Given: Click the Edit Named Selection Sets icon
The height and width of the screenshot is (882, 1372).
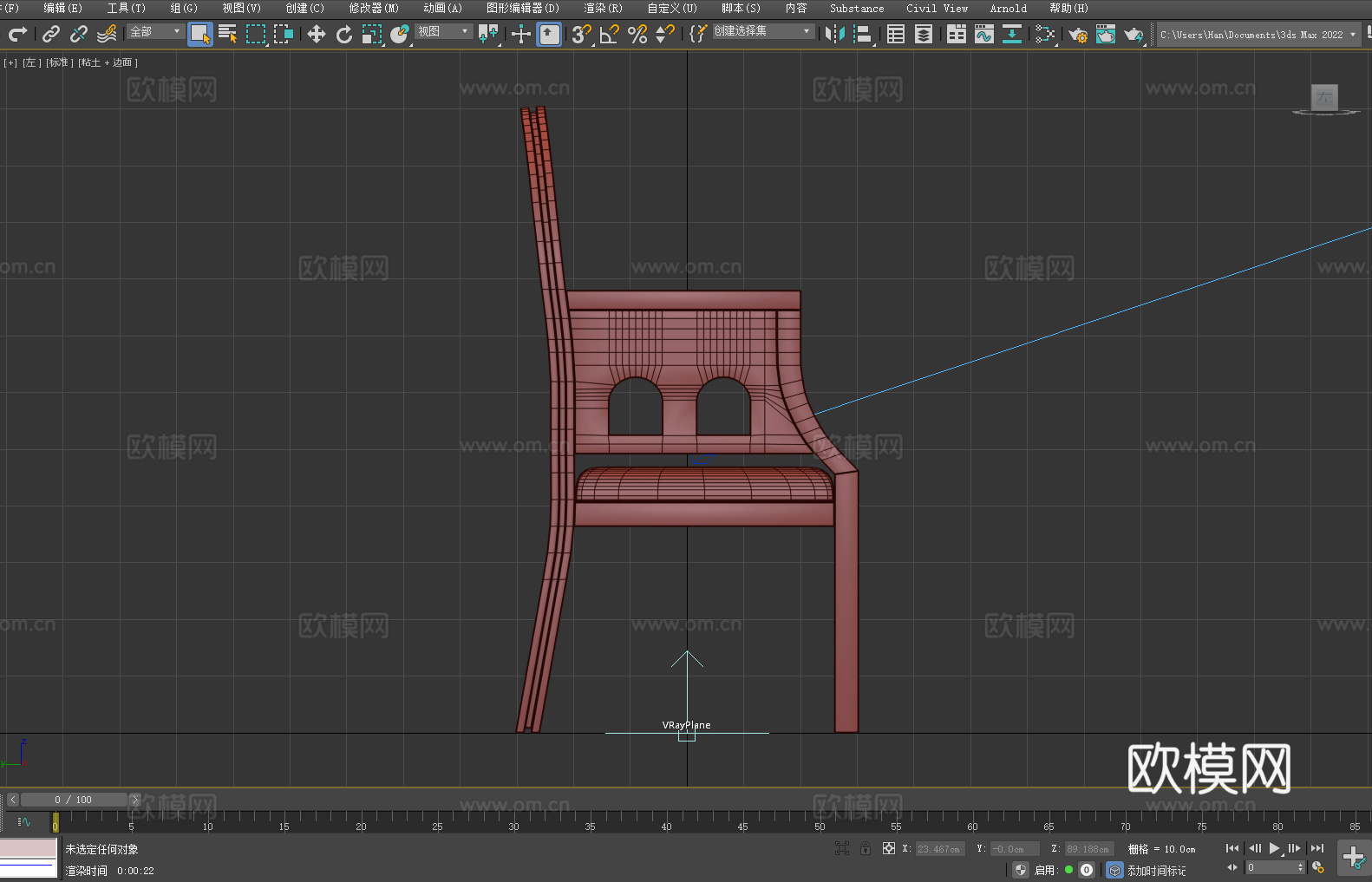Looking at the screenshot, I should click(697, 34).
